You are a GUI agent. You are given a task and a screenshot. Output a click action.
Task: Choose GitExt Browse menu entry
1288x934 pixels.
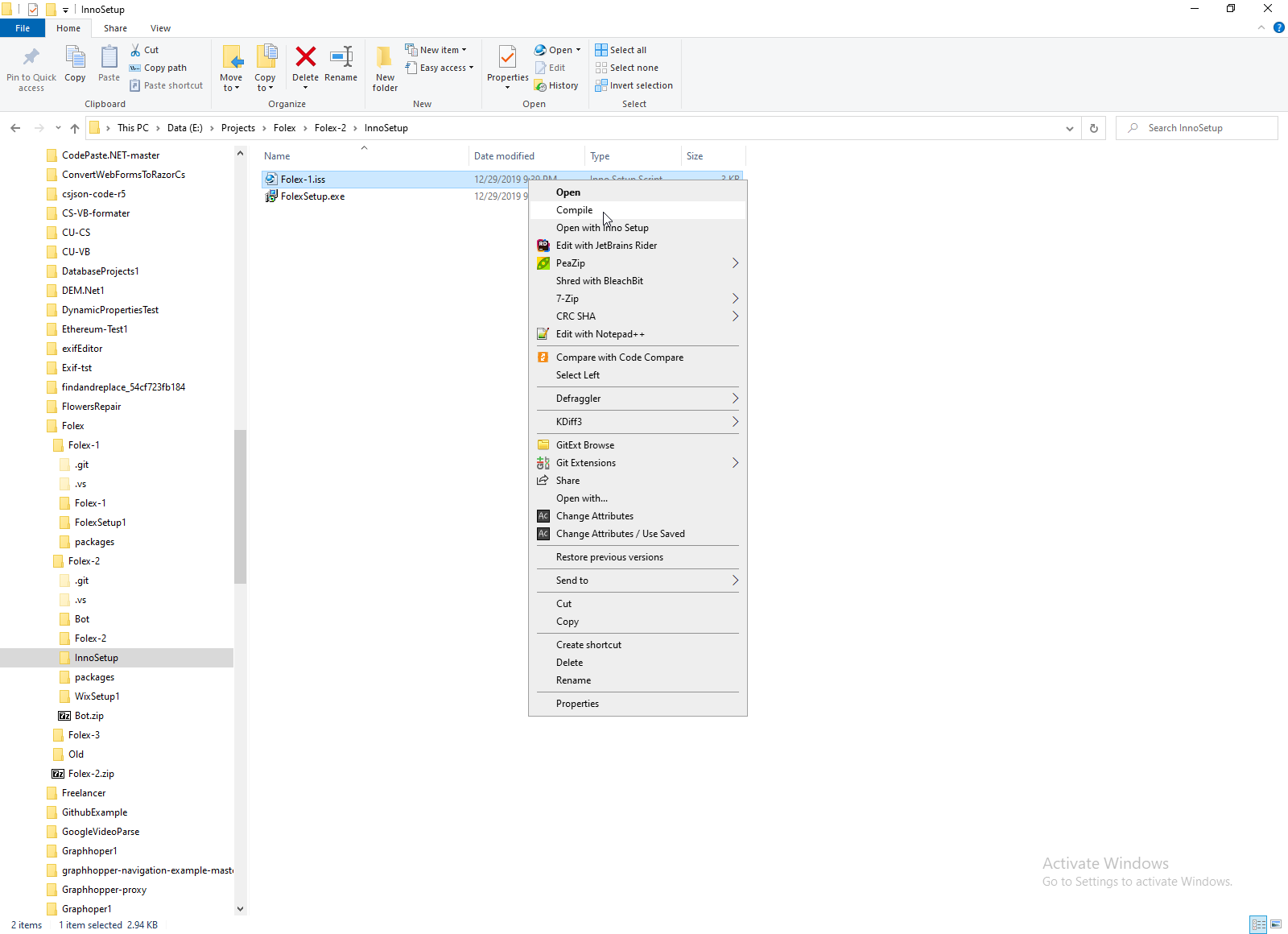pos(638,445)
